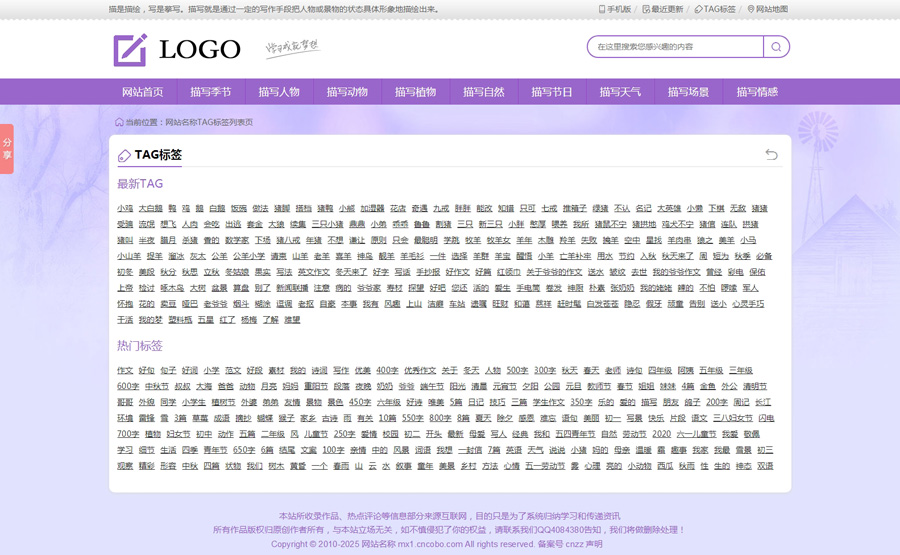900x555 pixels.
Task: Open 网站地图 site map in top bar
Action: tap(766, 9)
